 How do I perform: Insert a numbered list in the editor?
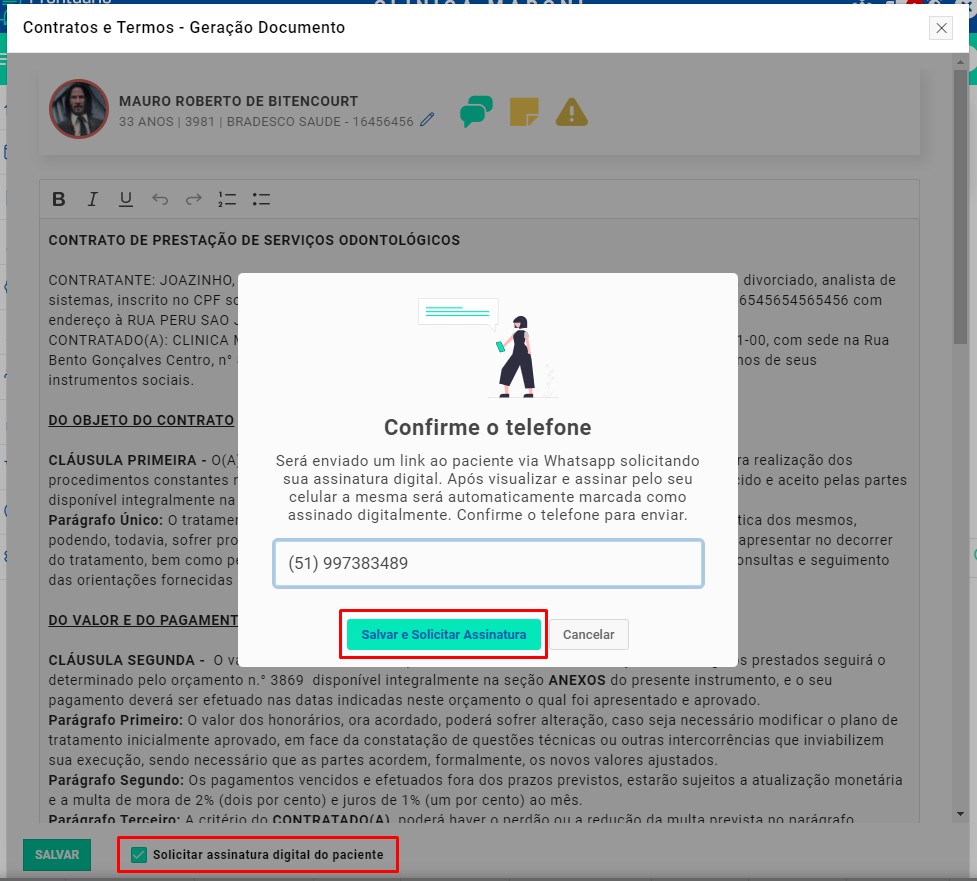(x=227, y=199)
